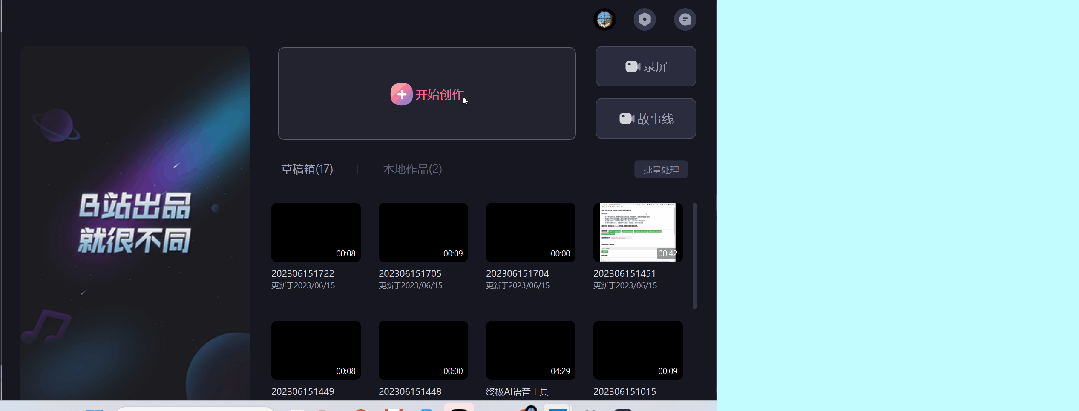The image size is (1079, 411).
Task: Open the message feedback bubble icon
Action: pos(685,19)
